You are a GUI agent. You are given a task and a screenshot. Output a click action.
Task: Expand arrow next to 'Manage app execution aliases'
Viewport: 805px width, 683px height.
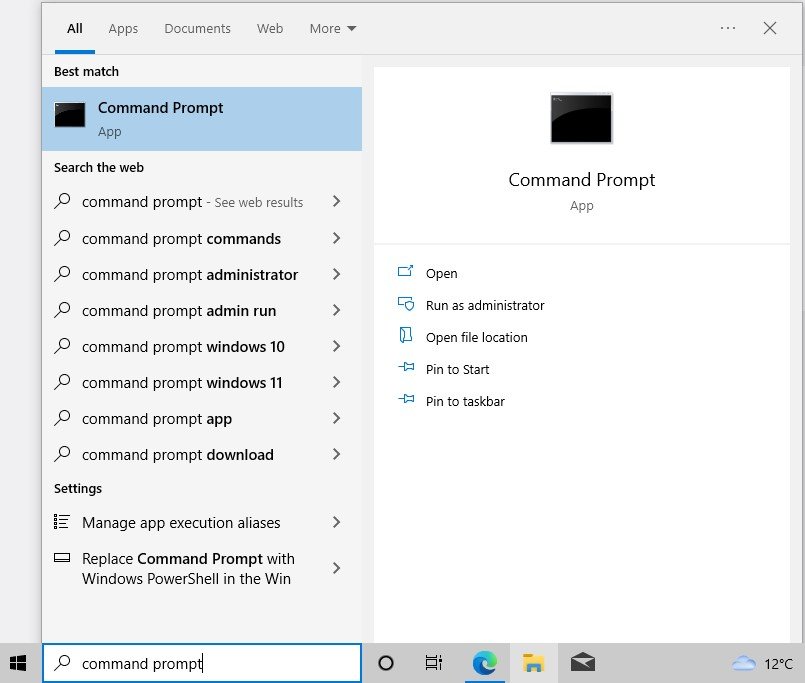tap(336, 522)
